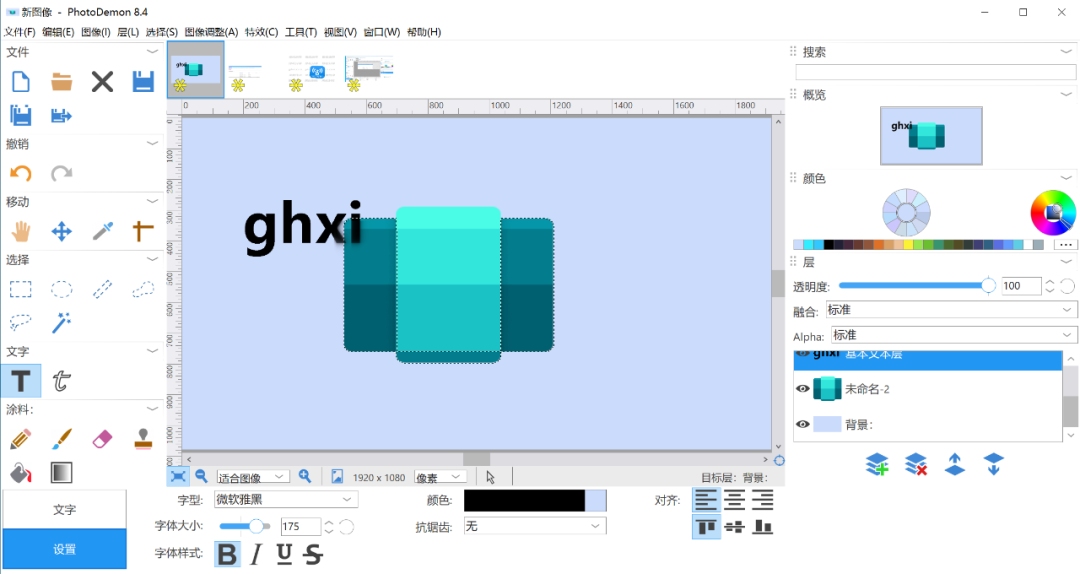Select the measure tool
The height and width of the screenshot is (574, 1080).
143,231
